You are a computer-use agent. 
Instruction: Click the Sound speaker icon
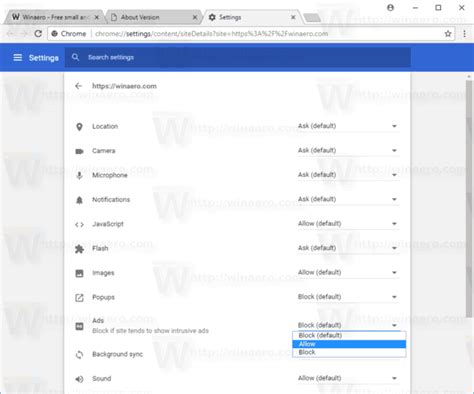coord(79,379)
